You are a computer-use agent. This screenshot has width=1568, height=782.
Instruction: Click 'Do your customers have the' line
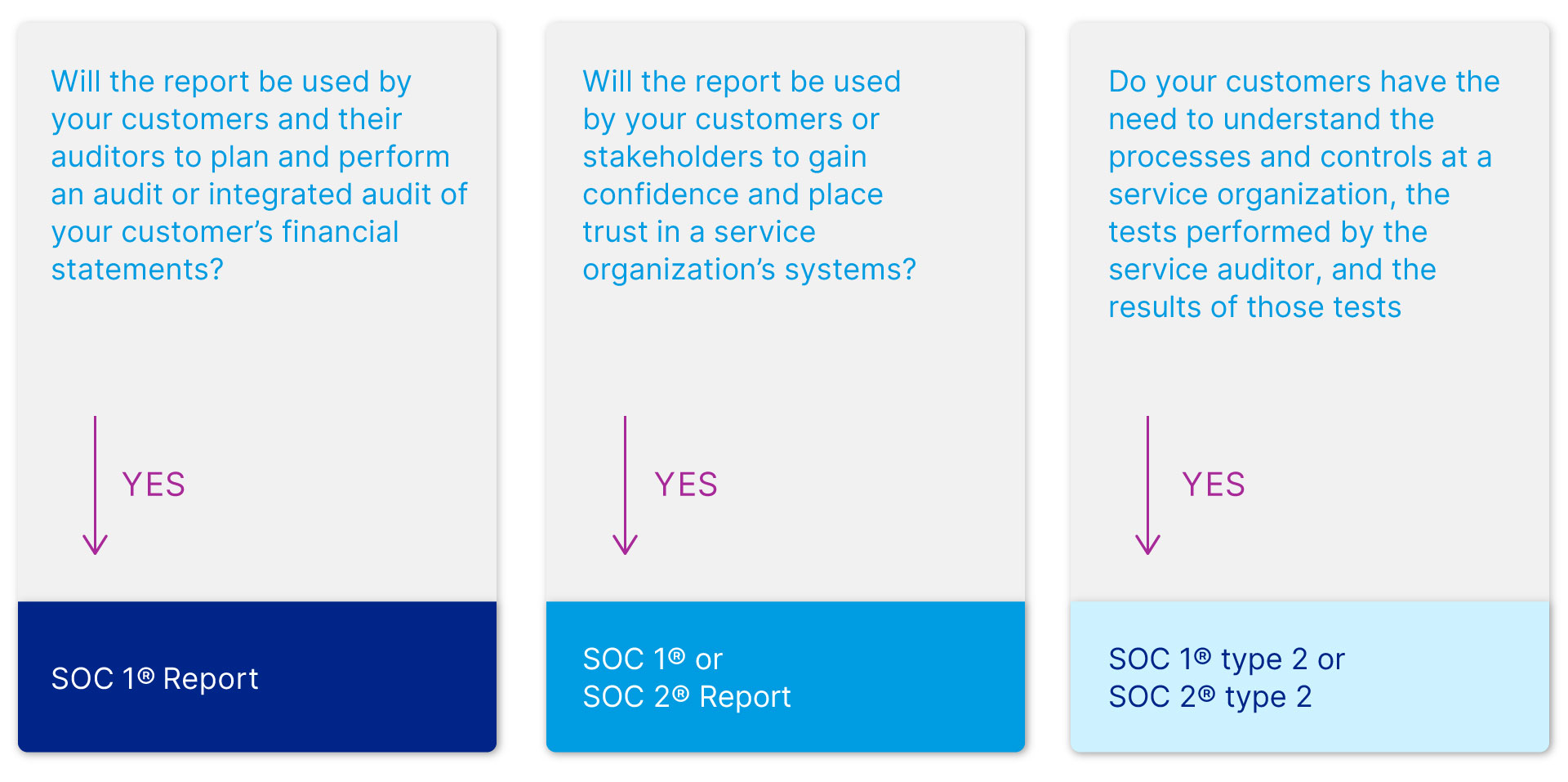point(1304,82)
